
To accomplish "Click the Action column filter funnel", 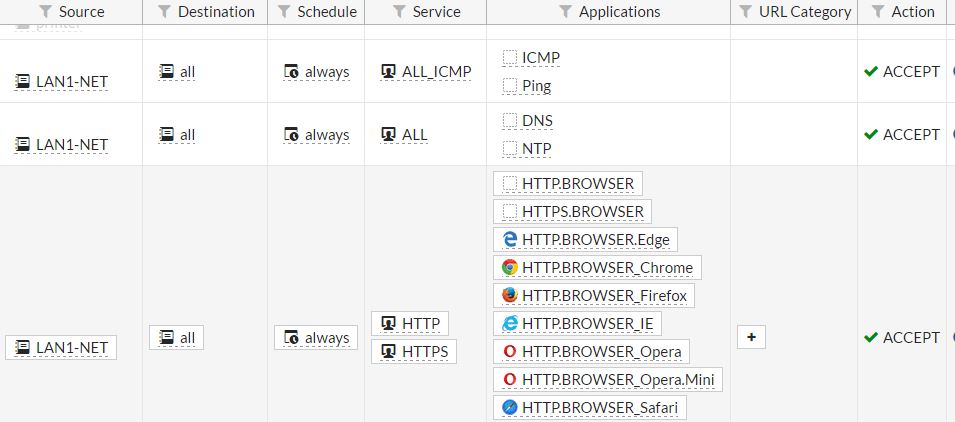I will point(877,12).
